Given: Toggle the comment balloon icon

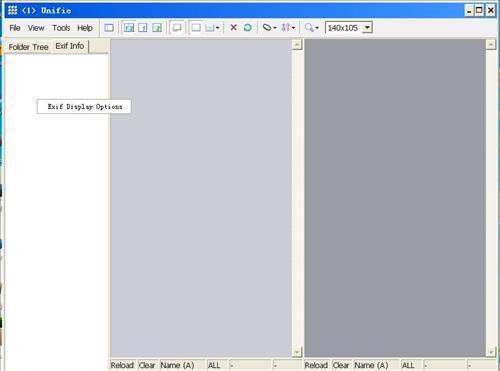Looking at the screenshot, I should [x=177, y=28].
